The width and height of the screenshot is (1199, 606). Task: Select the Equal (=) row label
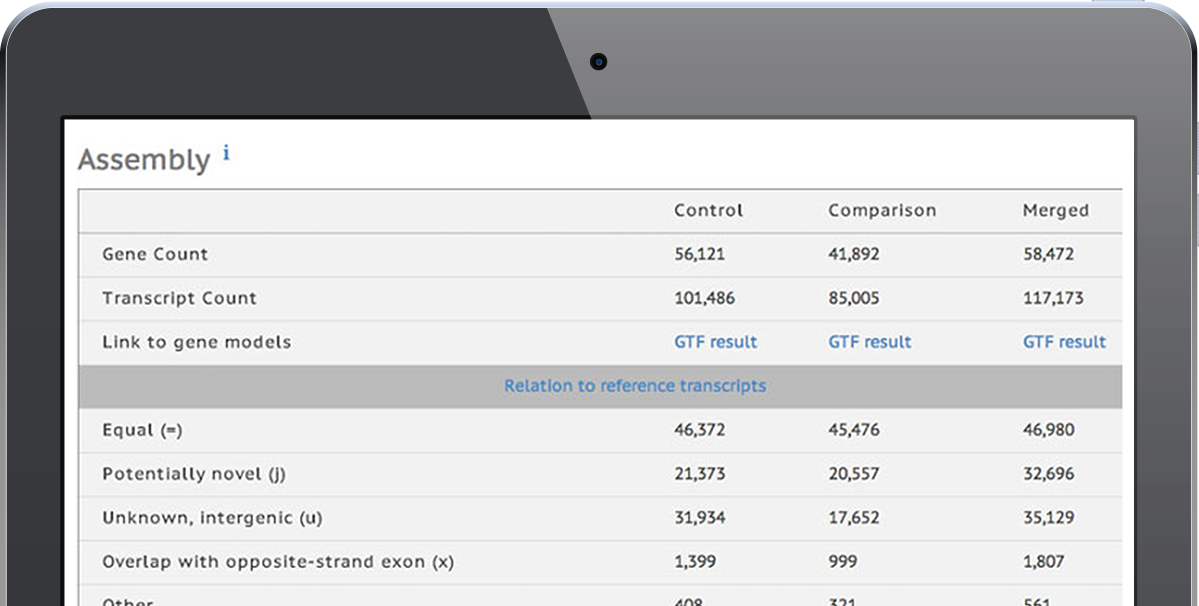click(142, 430)
